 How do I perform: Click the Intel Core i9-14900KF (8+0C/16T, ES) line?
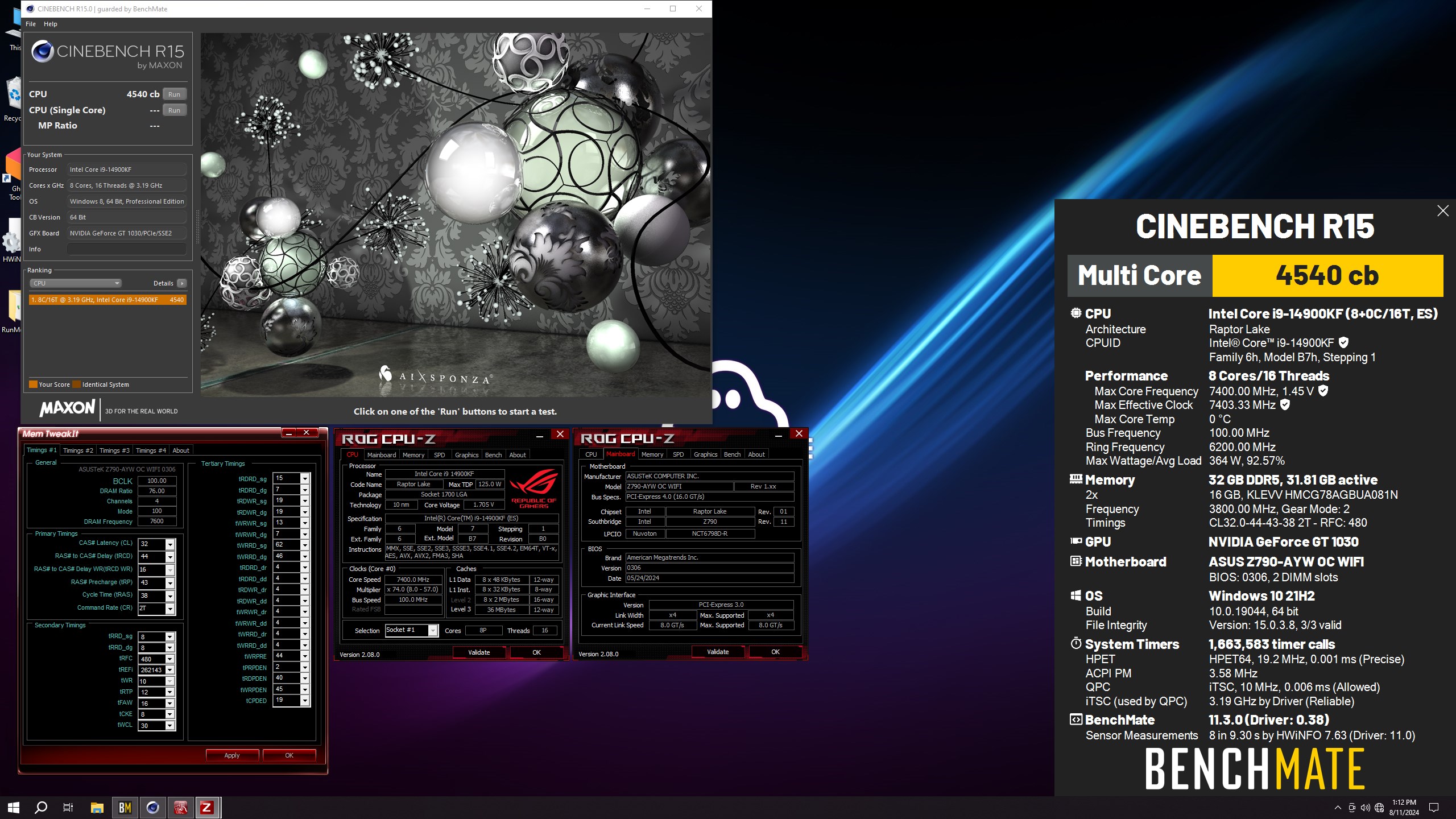click(x=1323, y=313)
